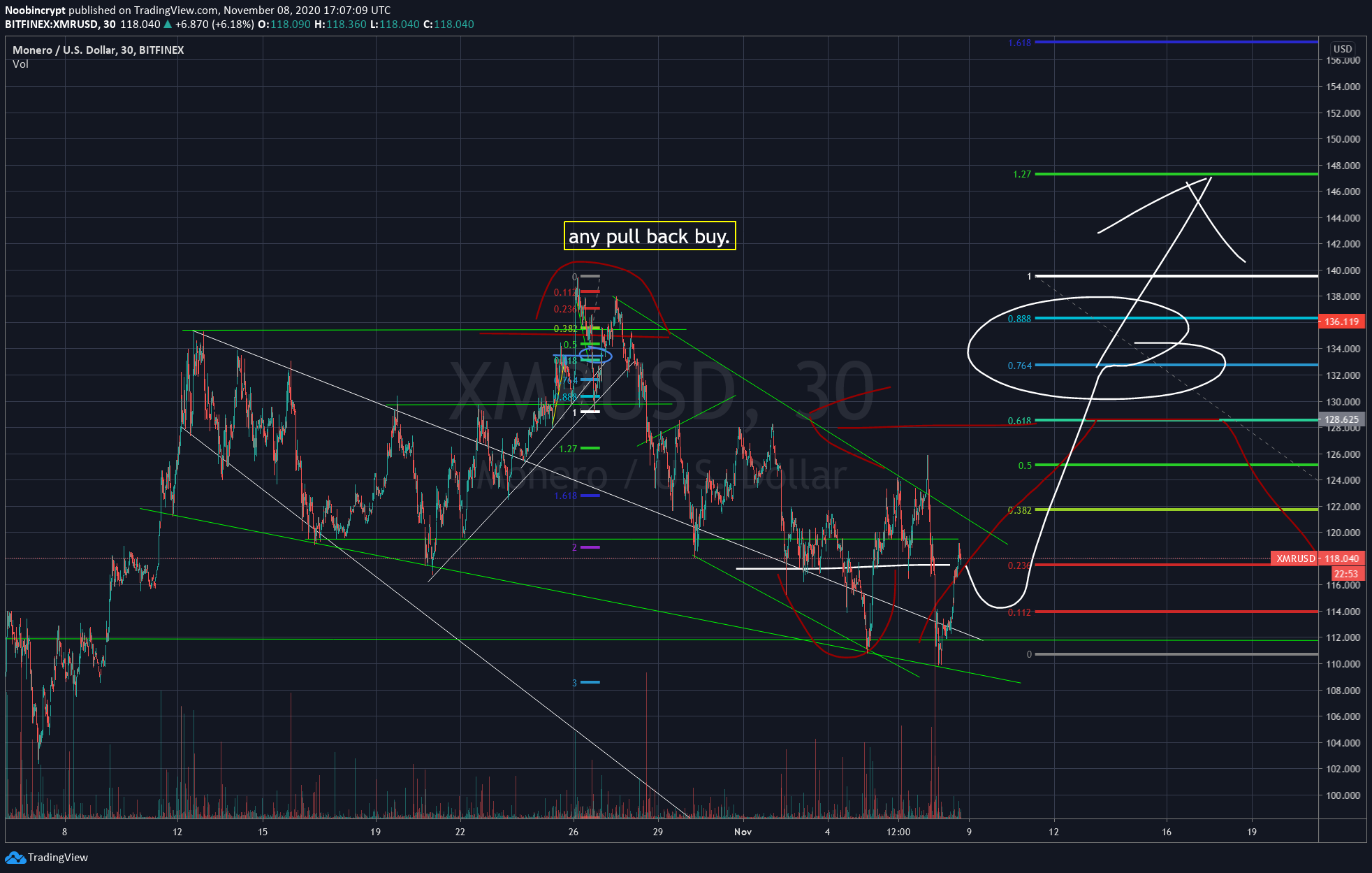This screenshot has width=1372, height=873.
Task: Select the Monero / U.S. Dollar legend title
Action: pyautogui.click(x=98, y=50)
